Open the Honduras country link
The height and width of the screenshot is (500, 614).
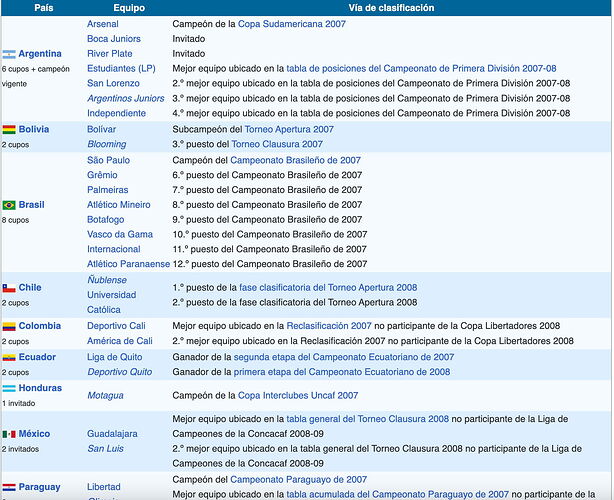(x=40, y=388)
